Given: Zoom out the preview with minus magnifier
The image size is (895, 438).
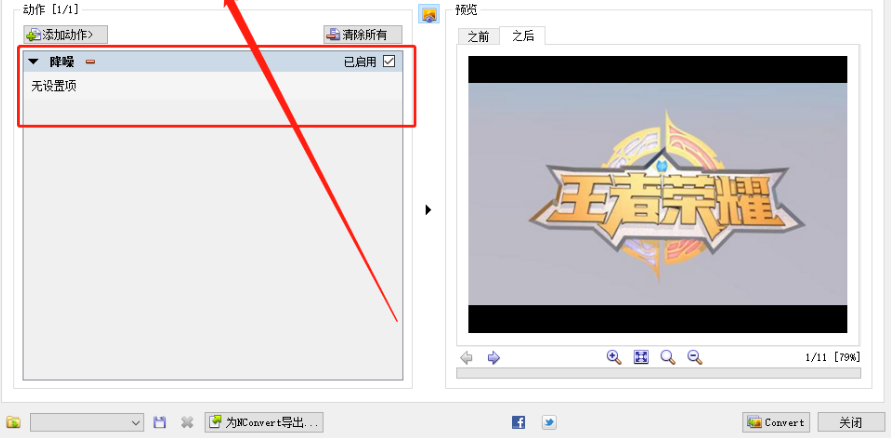Looking at the screenshot, I should (x=695, y=357).
